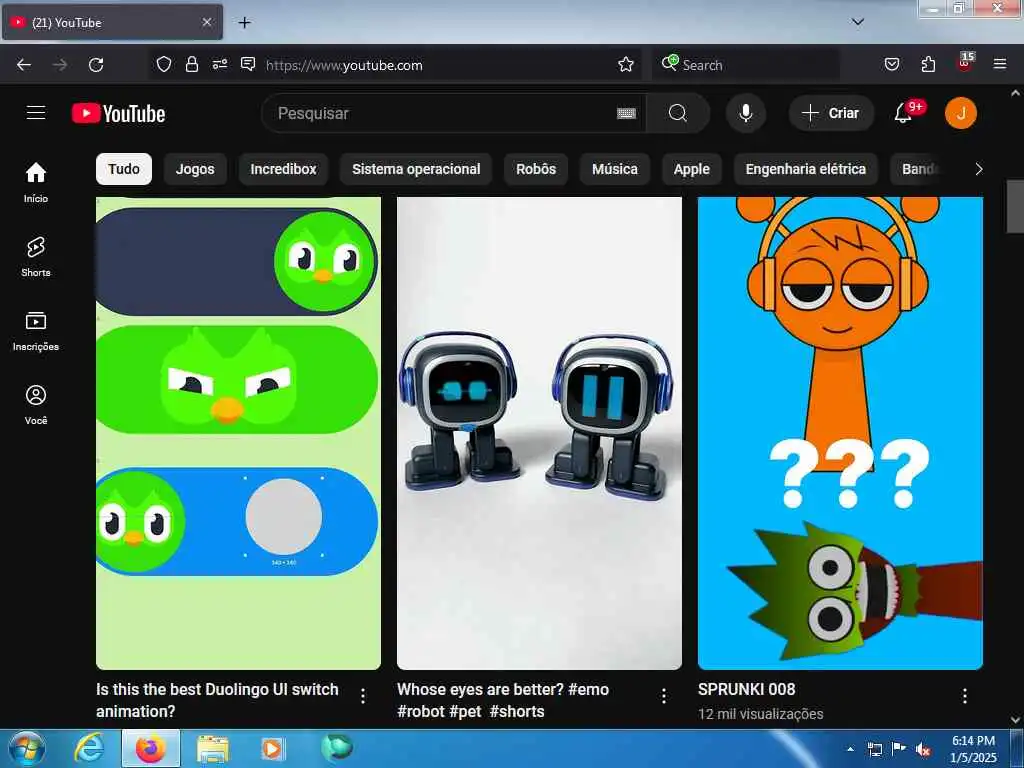Open SPRUNKI 008 video title
The image size is (1024, 768).
pos(746,689)
